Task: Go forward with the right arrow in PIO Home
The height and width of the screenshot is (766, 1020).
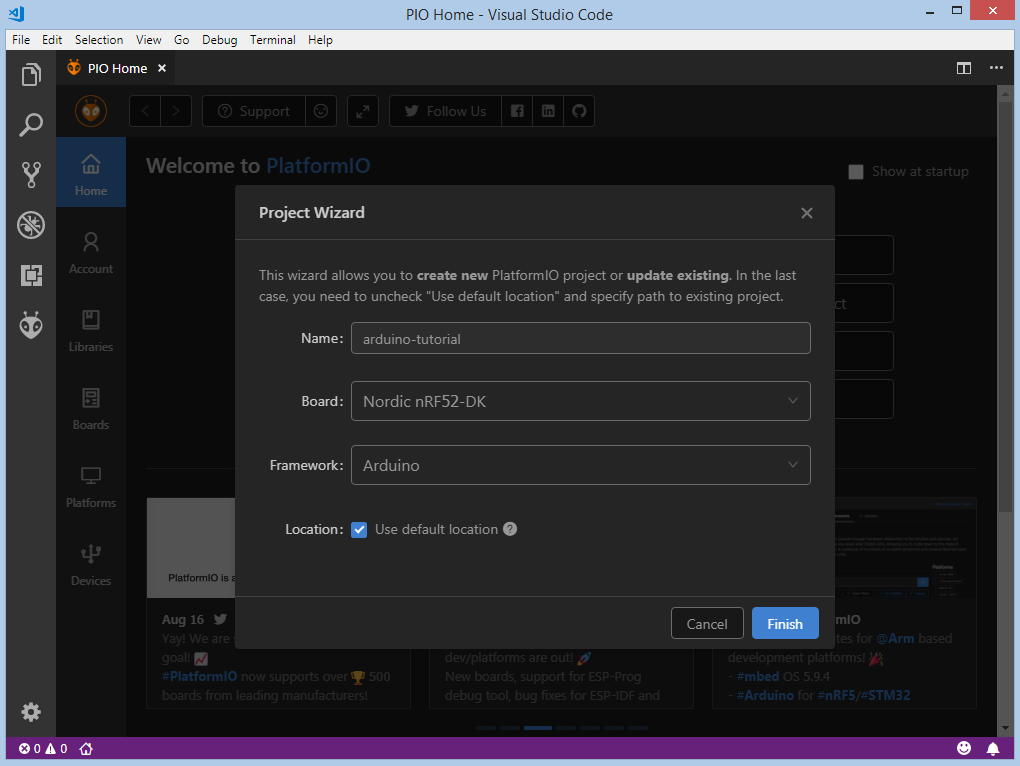Action: [x=176, y=111]
